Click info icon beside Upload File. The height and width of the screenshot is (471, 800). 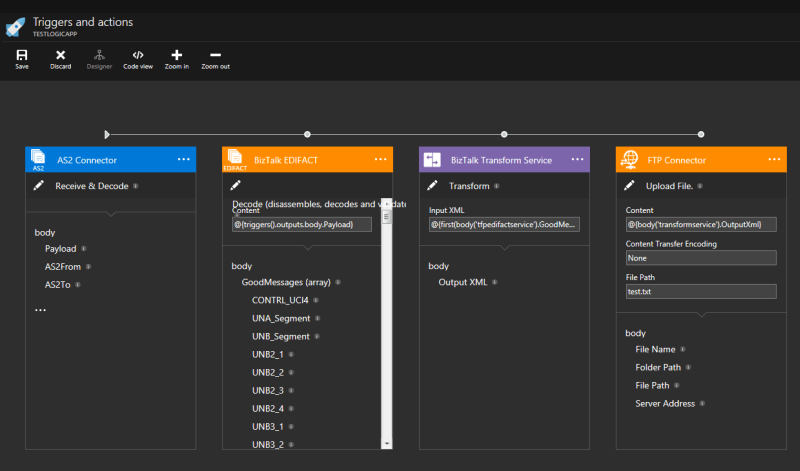coord(700,186)
